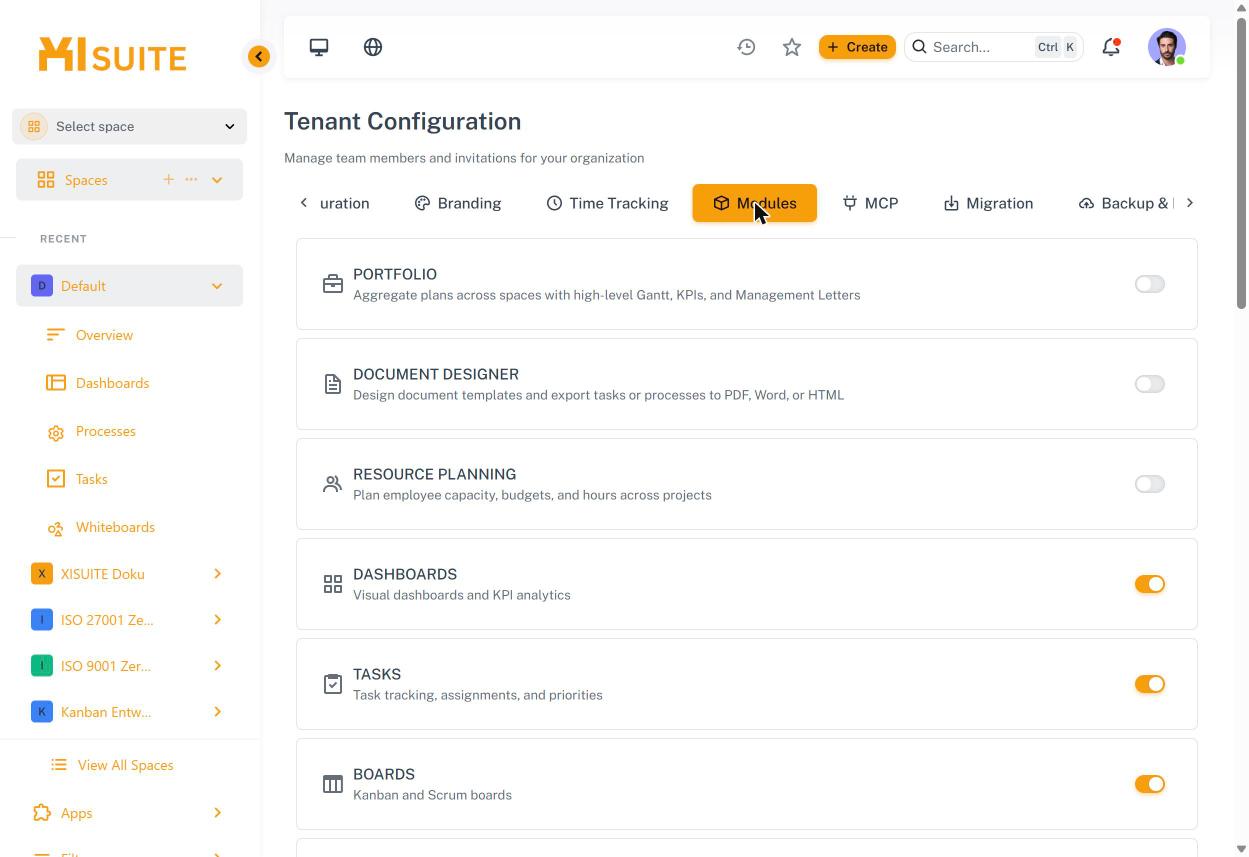The height and width of the screenshot is (857, 1249).
Task: Disable the Boards module toggle
Action: 1150,784
